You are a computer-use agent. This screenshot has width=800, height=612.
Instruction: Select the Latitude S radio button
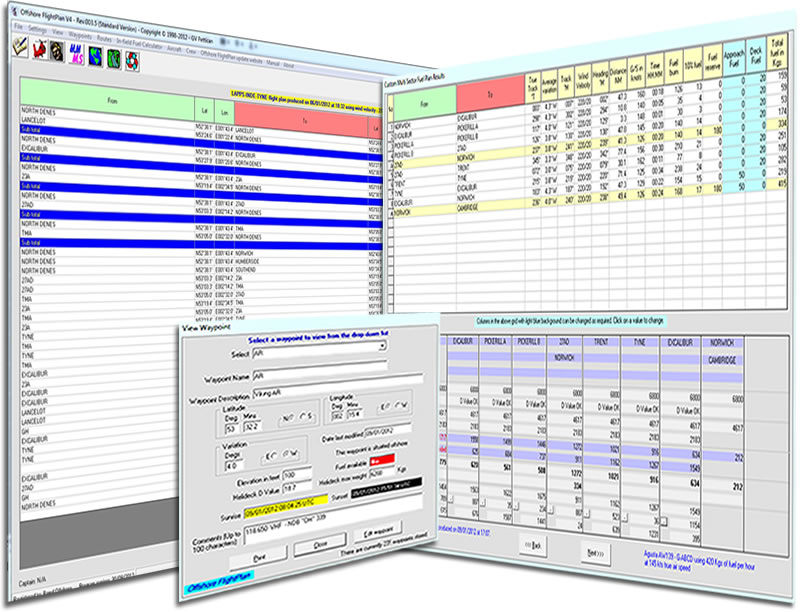303,417
